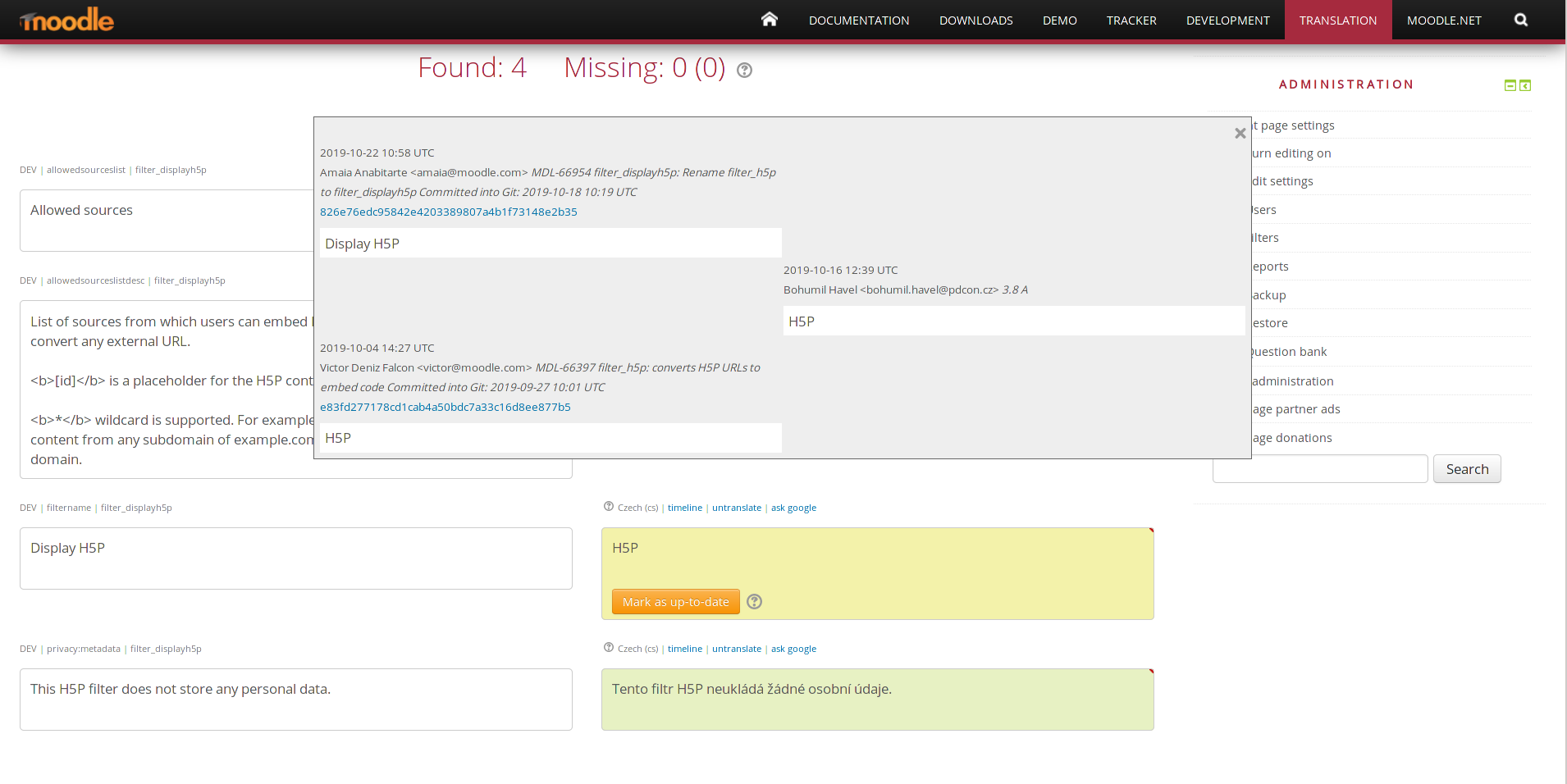Click 'This H5P filter does not store' text
This screenshot has width=1567, height=784.
(180, 689)
